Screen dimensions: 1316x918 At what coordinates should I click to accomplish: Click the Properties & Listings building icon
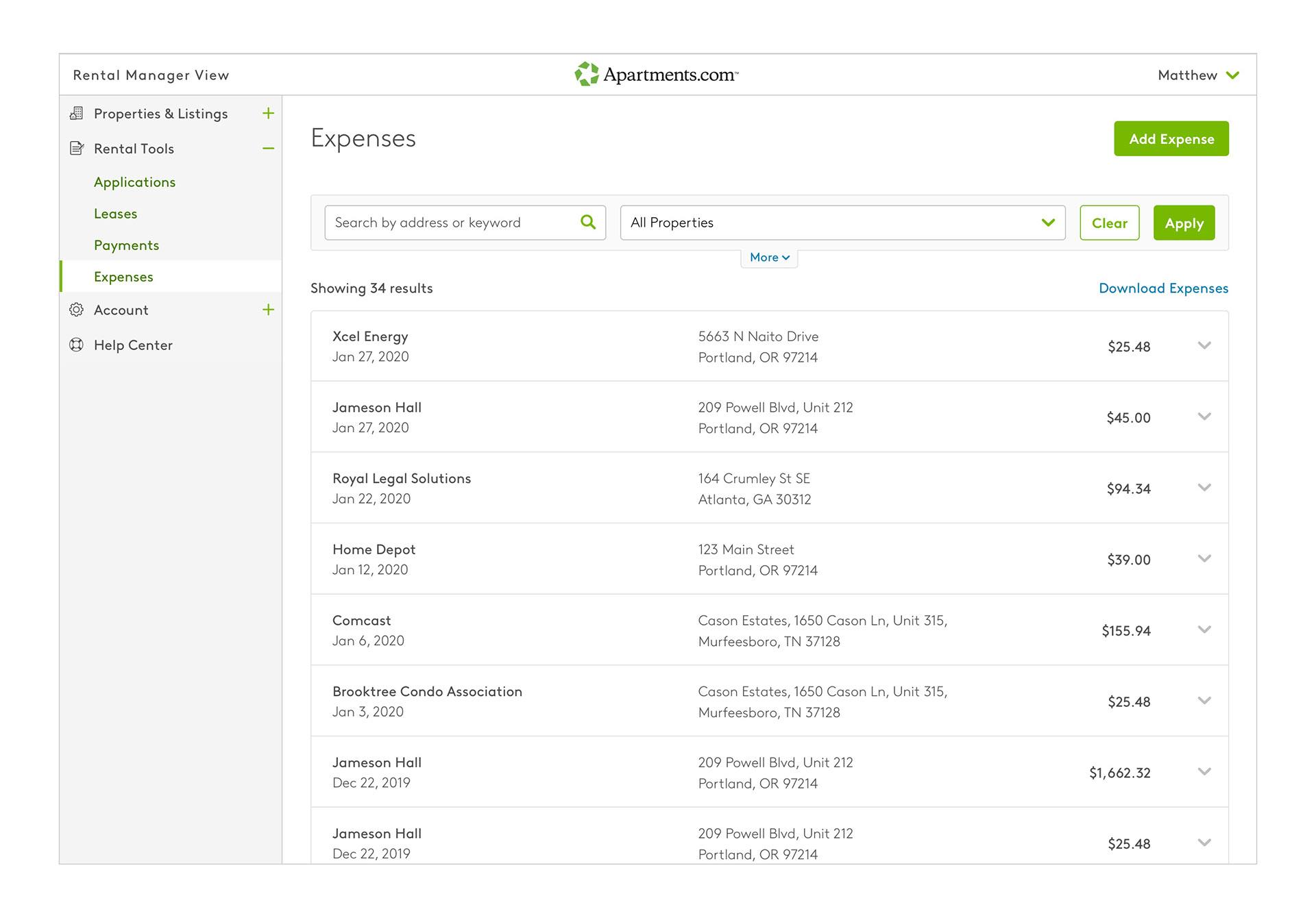77,113
